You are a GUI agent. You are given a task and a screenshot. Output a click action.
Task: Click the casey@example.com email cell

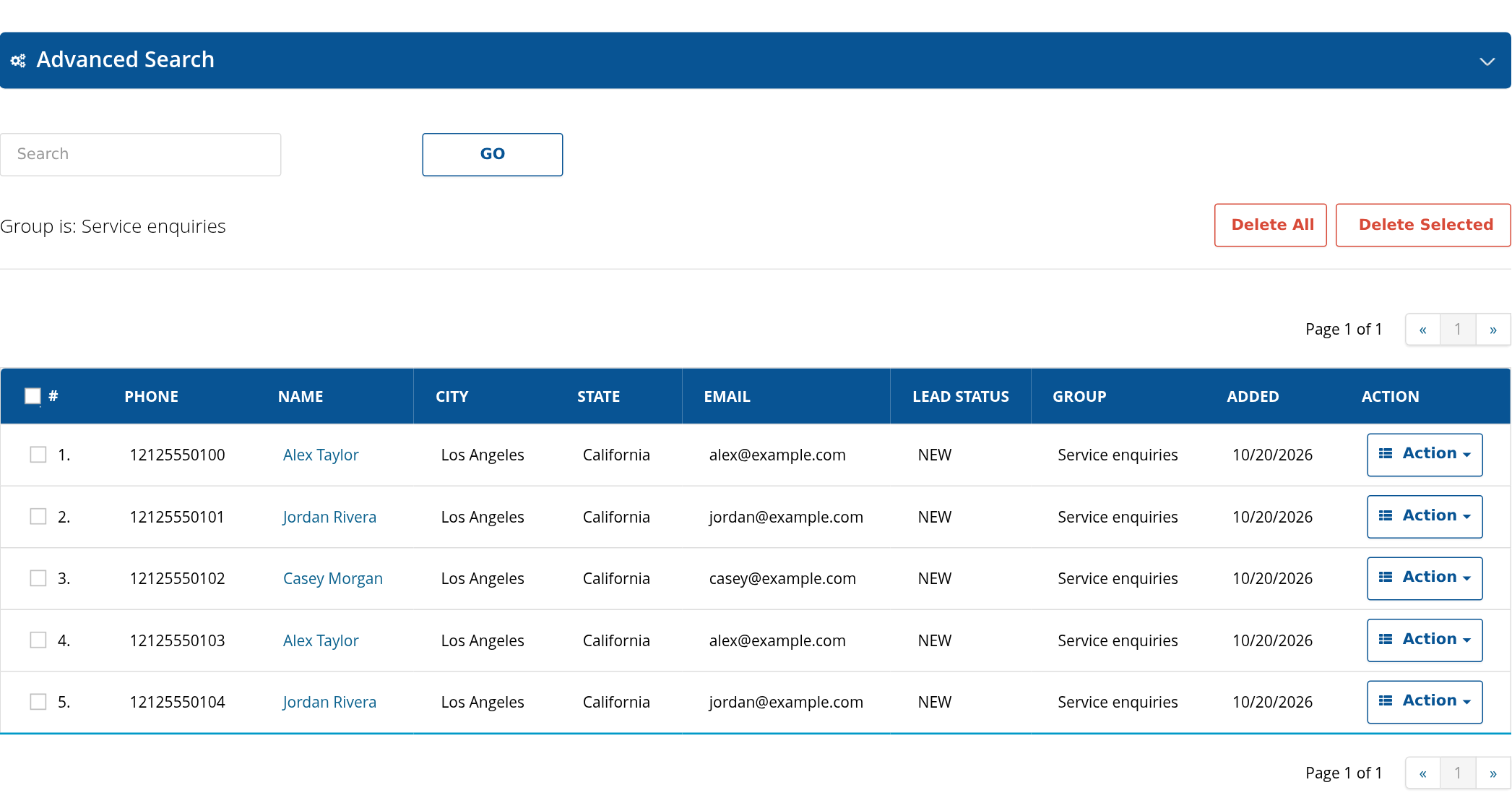click(782, 578)
